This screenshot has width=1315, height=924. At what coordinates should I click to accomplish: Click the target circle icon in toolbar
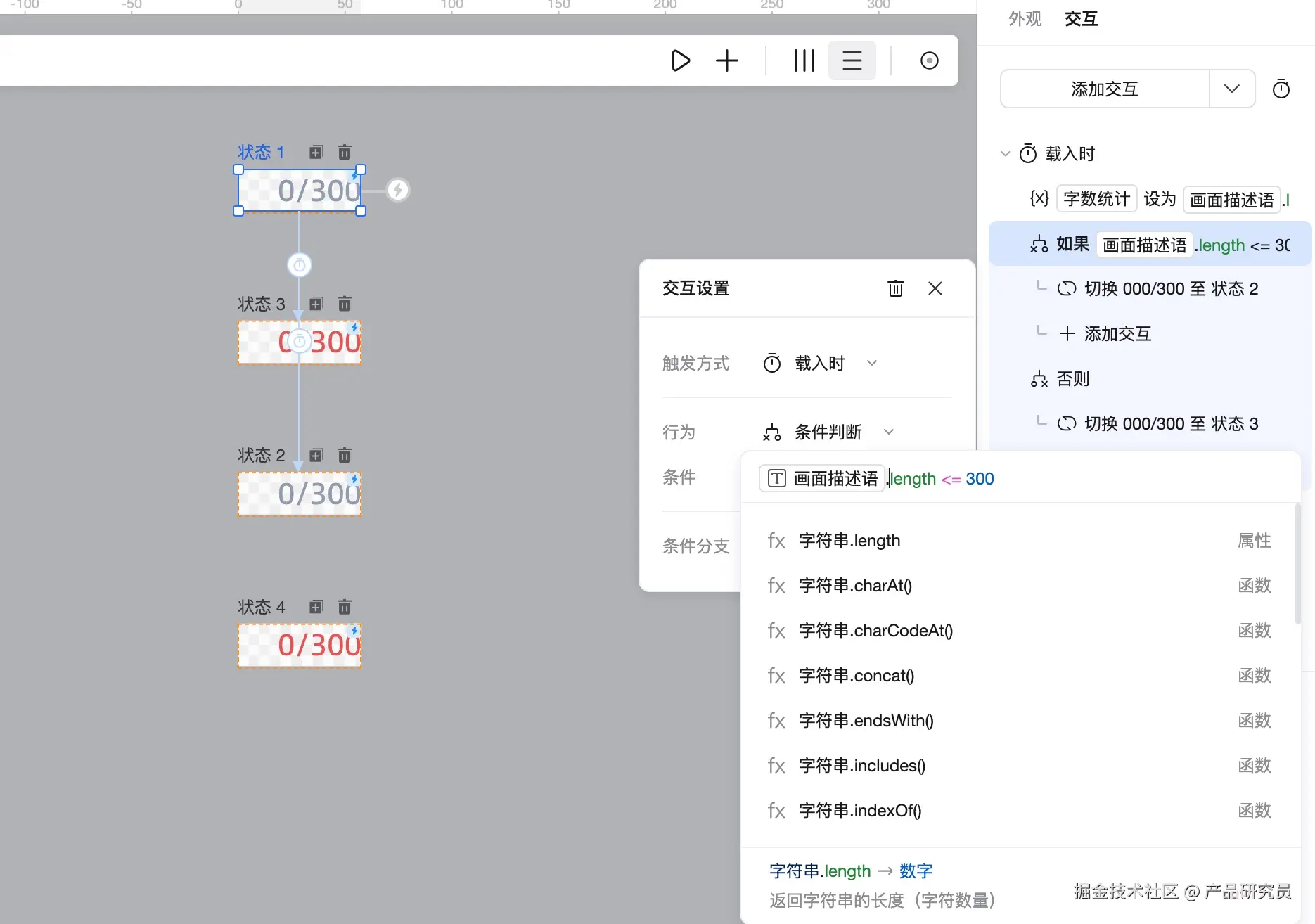click(x=930, y=60)
